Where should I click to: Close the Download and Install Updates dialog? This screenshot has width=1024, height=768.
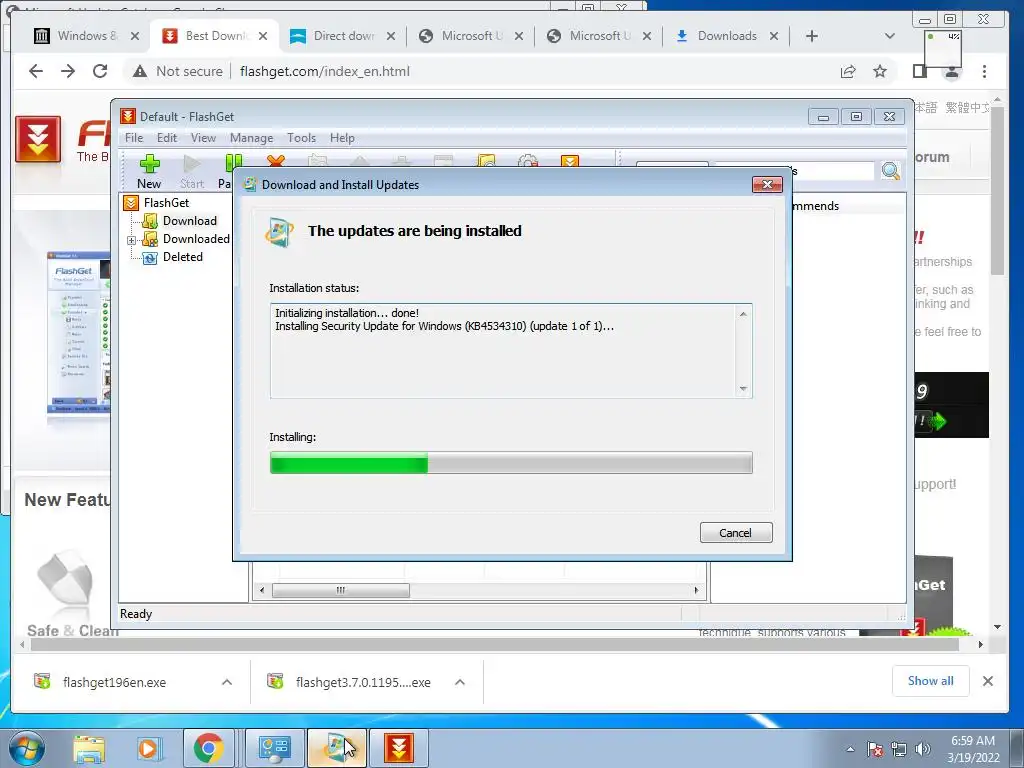[x=767, y=185]
